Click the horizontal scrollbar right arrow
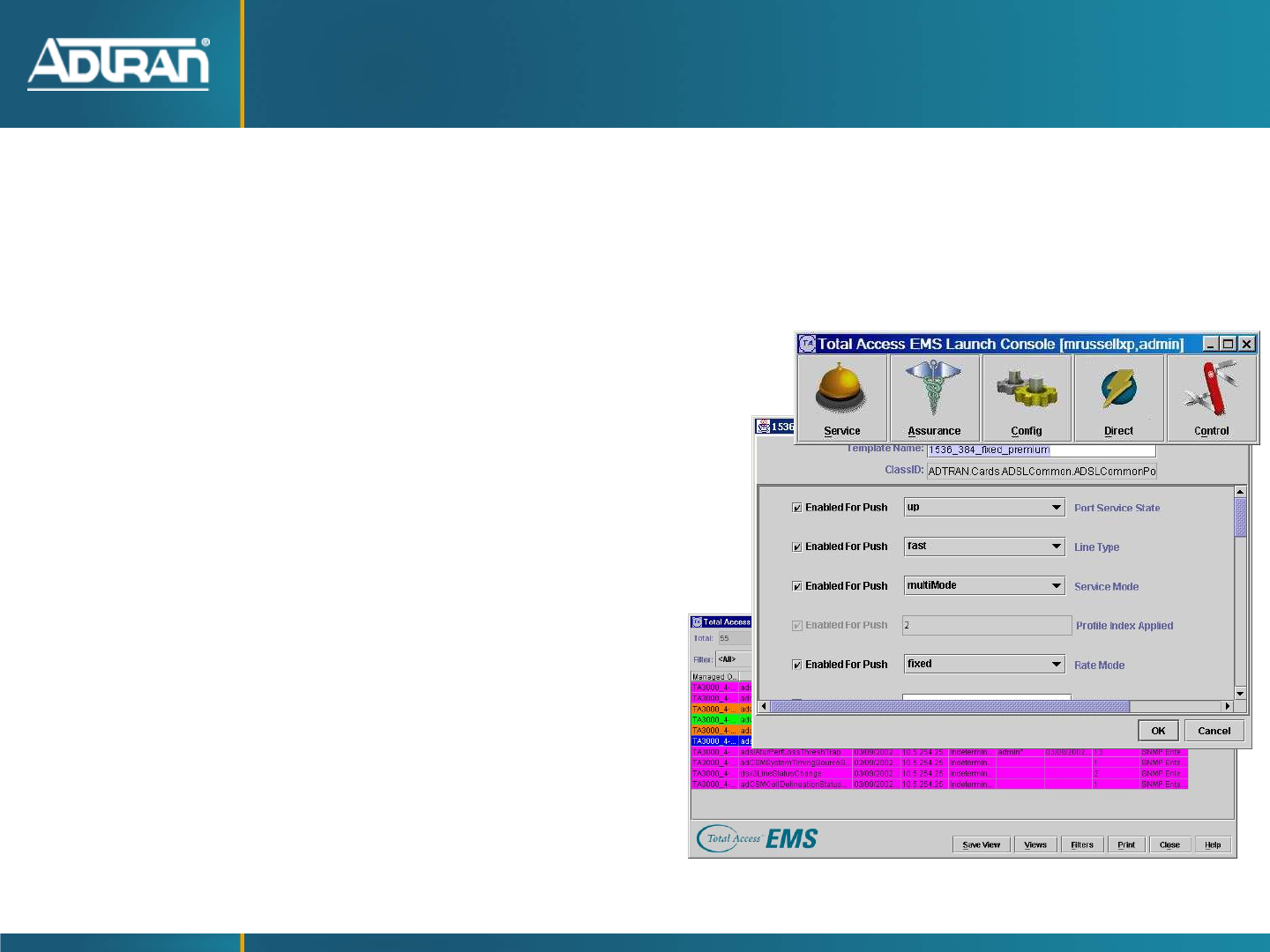The width and height of the screenshot is (1270, 952). tap(1227, 706)
